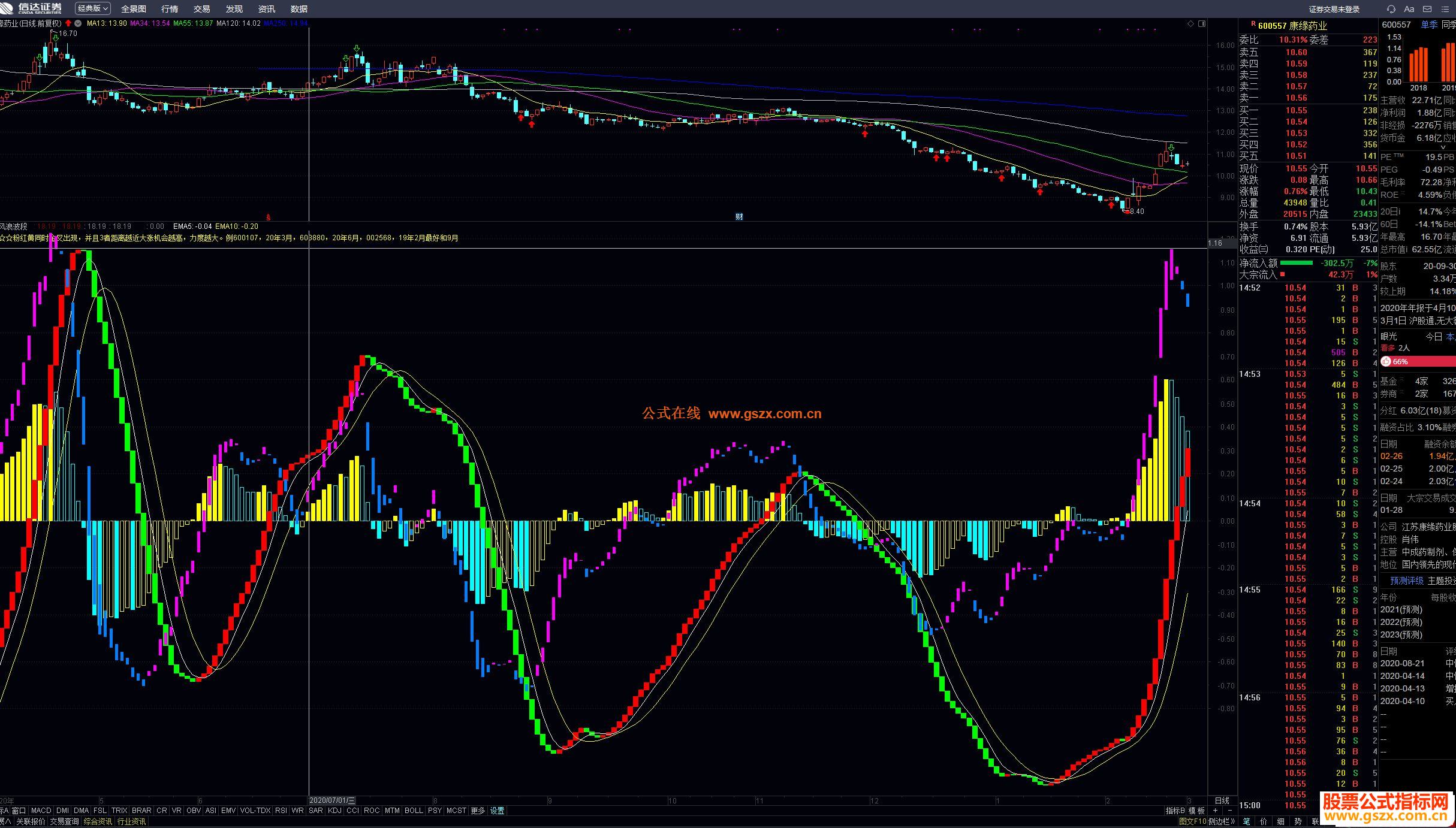Open the 数据 menu
1456x828 pixels.
tap(299, 9)
